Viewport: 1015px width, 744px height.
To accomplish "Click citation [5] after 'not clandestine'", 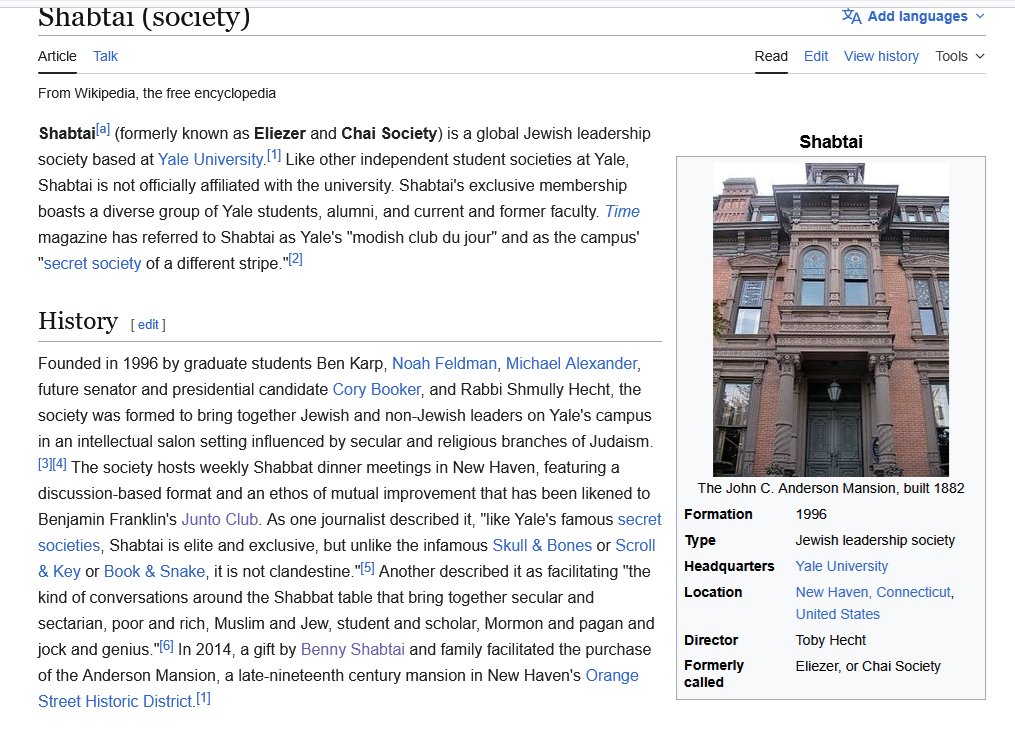I will [x=367, y=567].
